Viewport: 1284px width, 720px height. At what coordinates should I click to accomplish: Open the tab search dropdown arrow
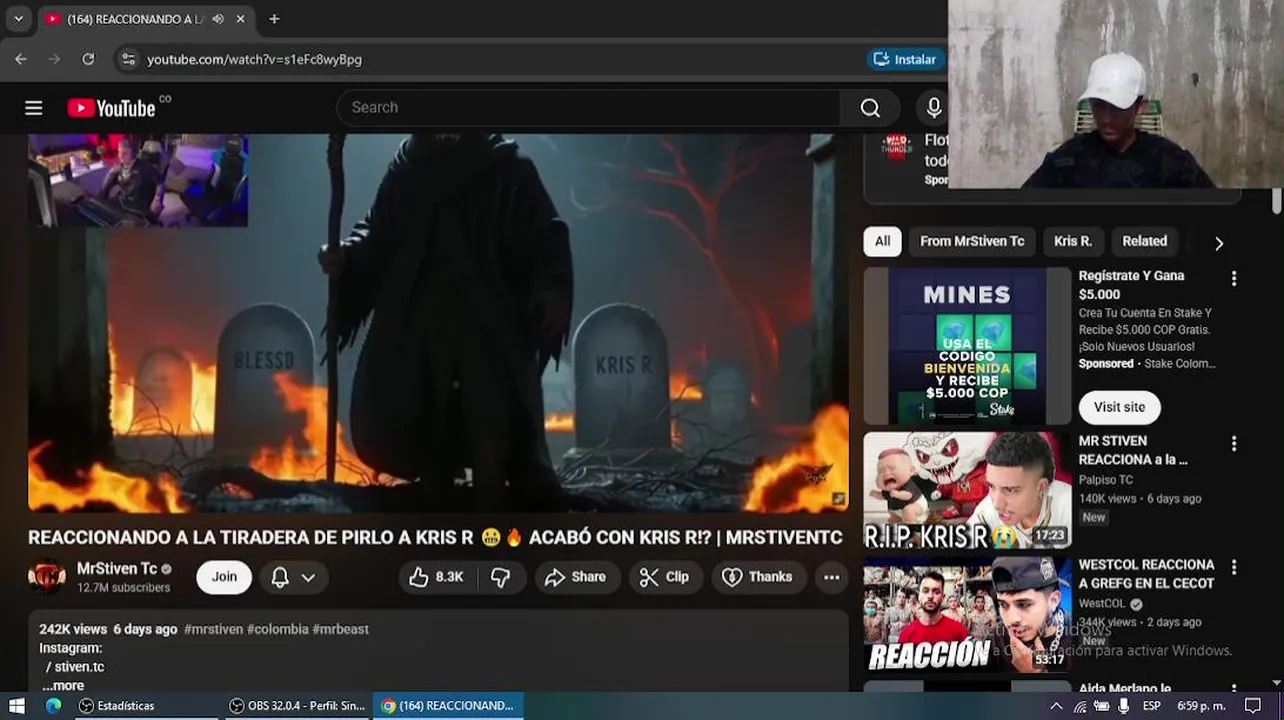coord(18,19)
